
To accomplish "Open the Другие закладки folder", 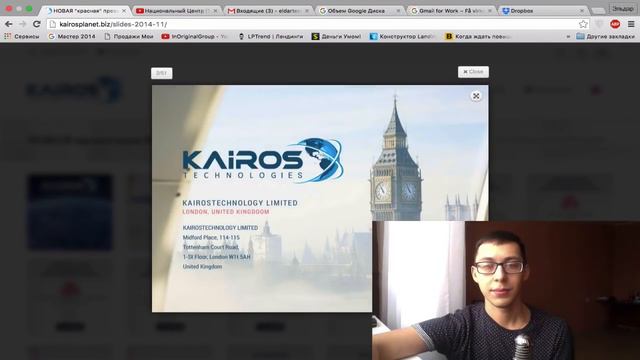I will [605, 37].
